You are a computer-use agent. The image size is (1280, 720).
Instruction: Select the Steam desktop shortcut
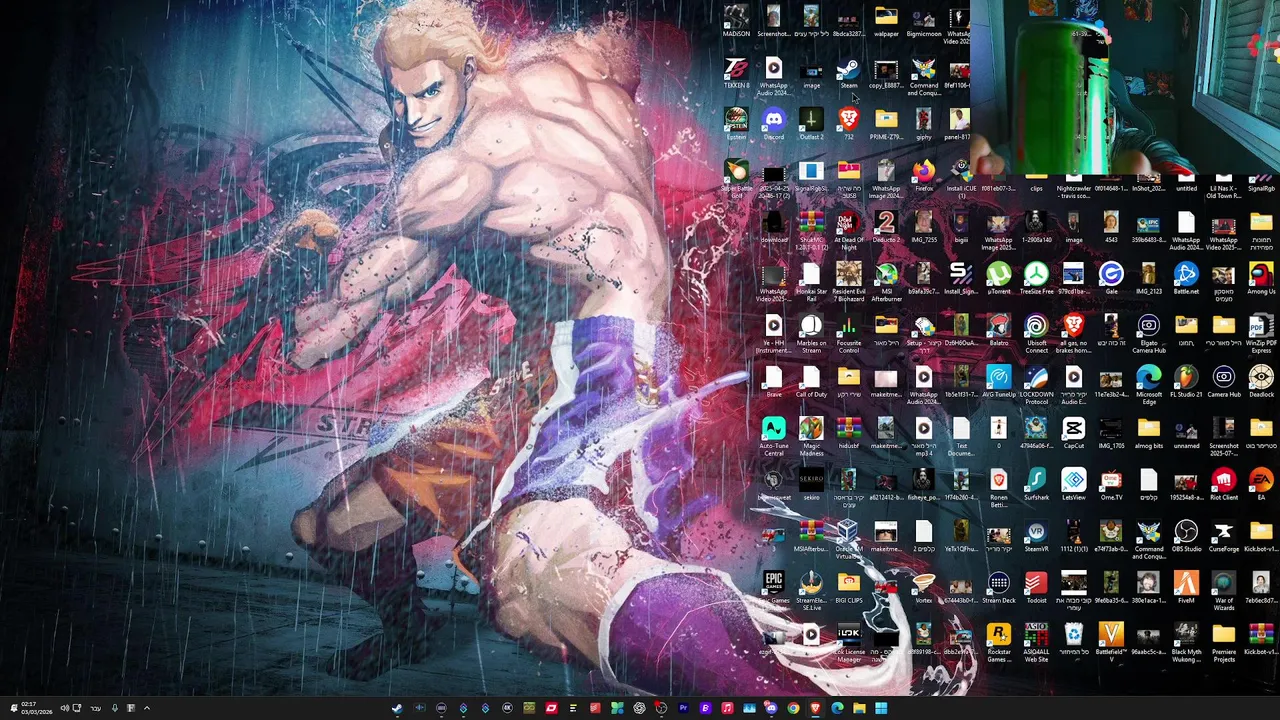pos(848,74)
